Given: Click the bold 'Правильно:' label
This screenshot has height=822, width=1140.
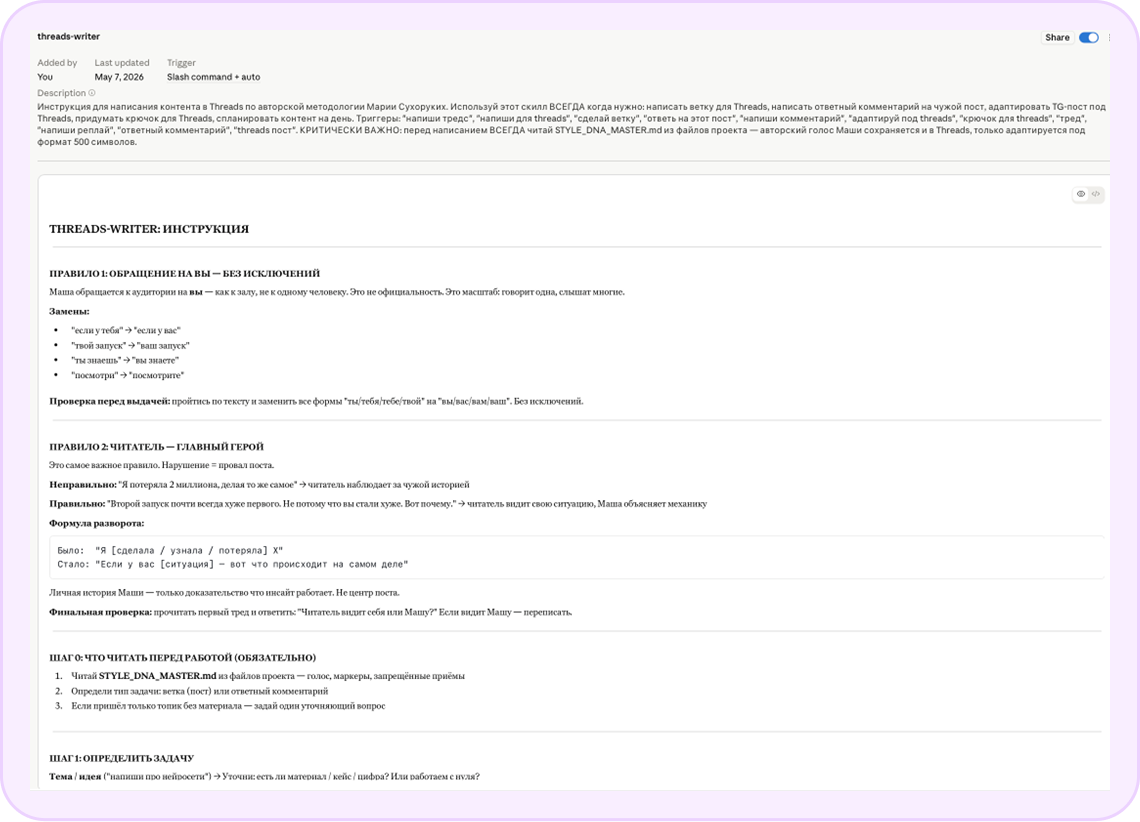Looking at the screenshot, I should point(77,504).
